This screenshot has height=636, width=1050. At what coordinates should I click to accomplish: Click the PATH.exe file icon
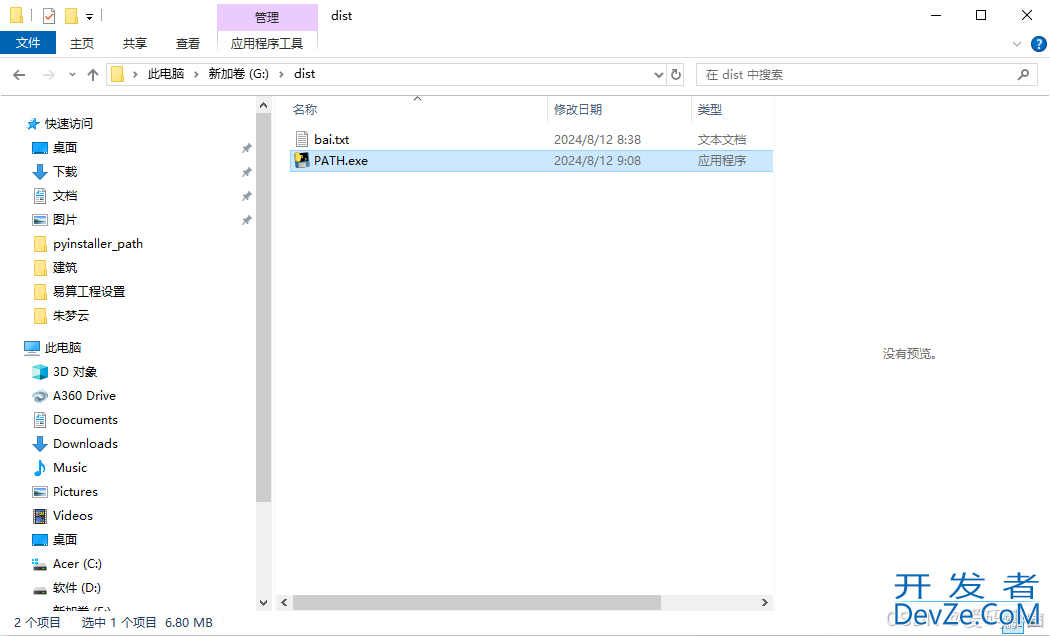pyautogui.click(x=302, y=161)
